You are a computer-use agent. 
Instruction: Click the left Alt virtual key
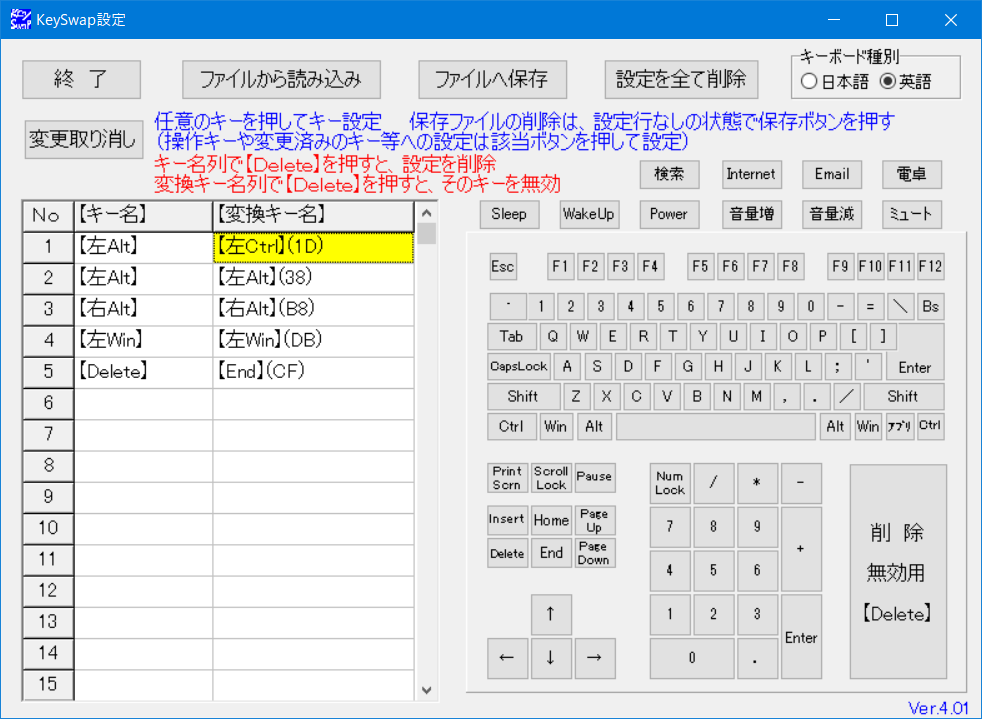tap(594, 427)
